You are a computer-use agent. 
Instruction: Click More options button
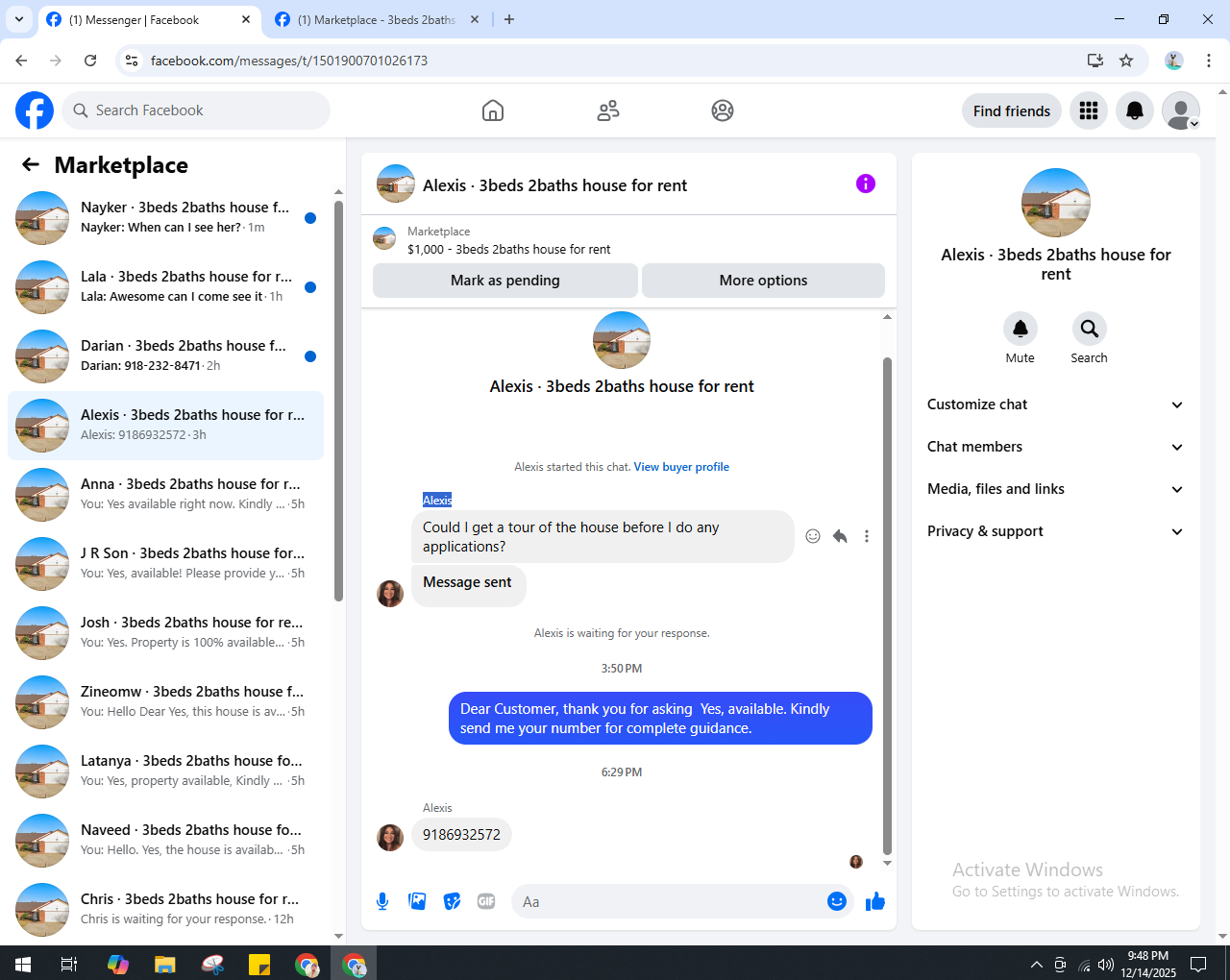point(763,281)
